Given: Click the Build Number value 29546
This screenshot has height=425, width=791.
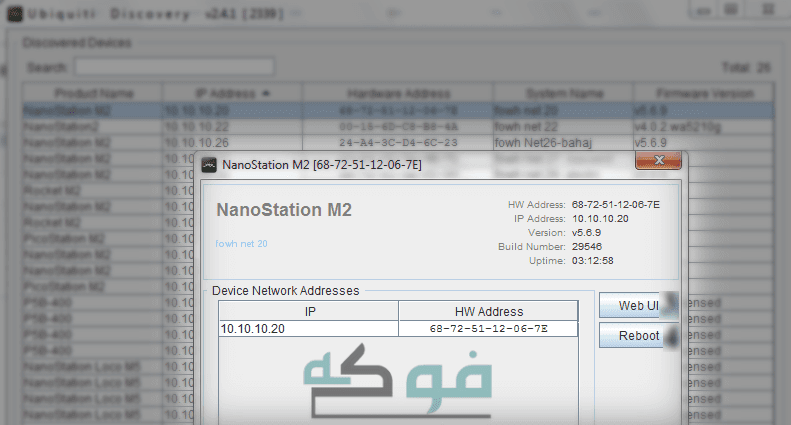Looking at the screenshot, I should tap(587, 246).
